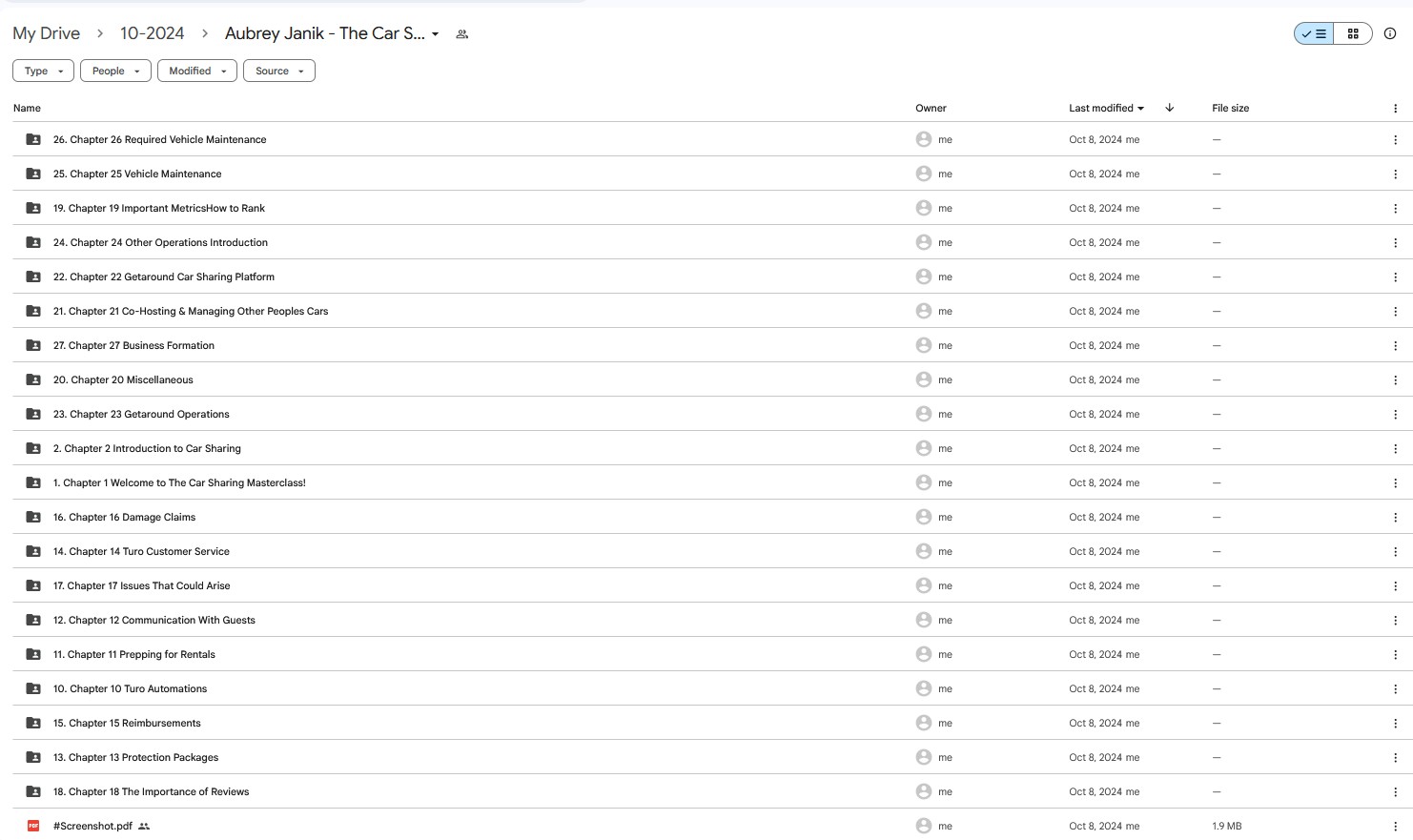The image size is (1413, 840).
Task: Go to 10-2024 breadcrumb folder
Action: click(153, 33)
